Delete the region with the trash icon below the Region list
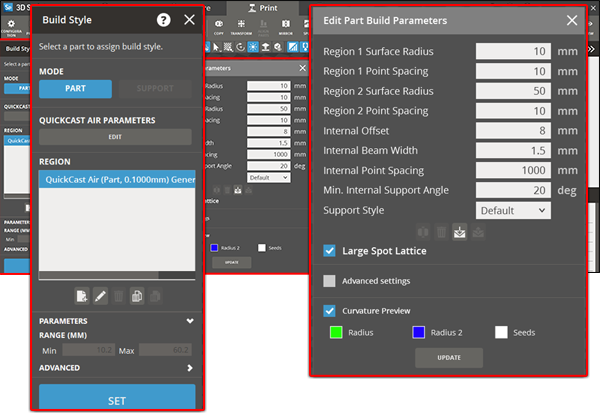 point(119,296)
